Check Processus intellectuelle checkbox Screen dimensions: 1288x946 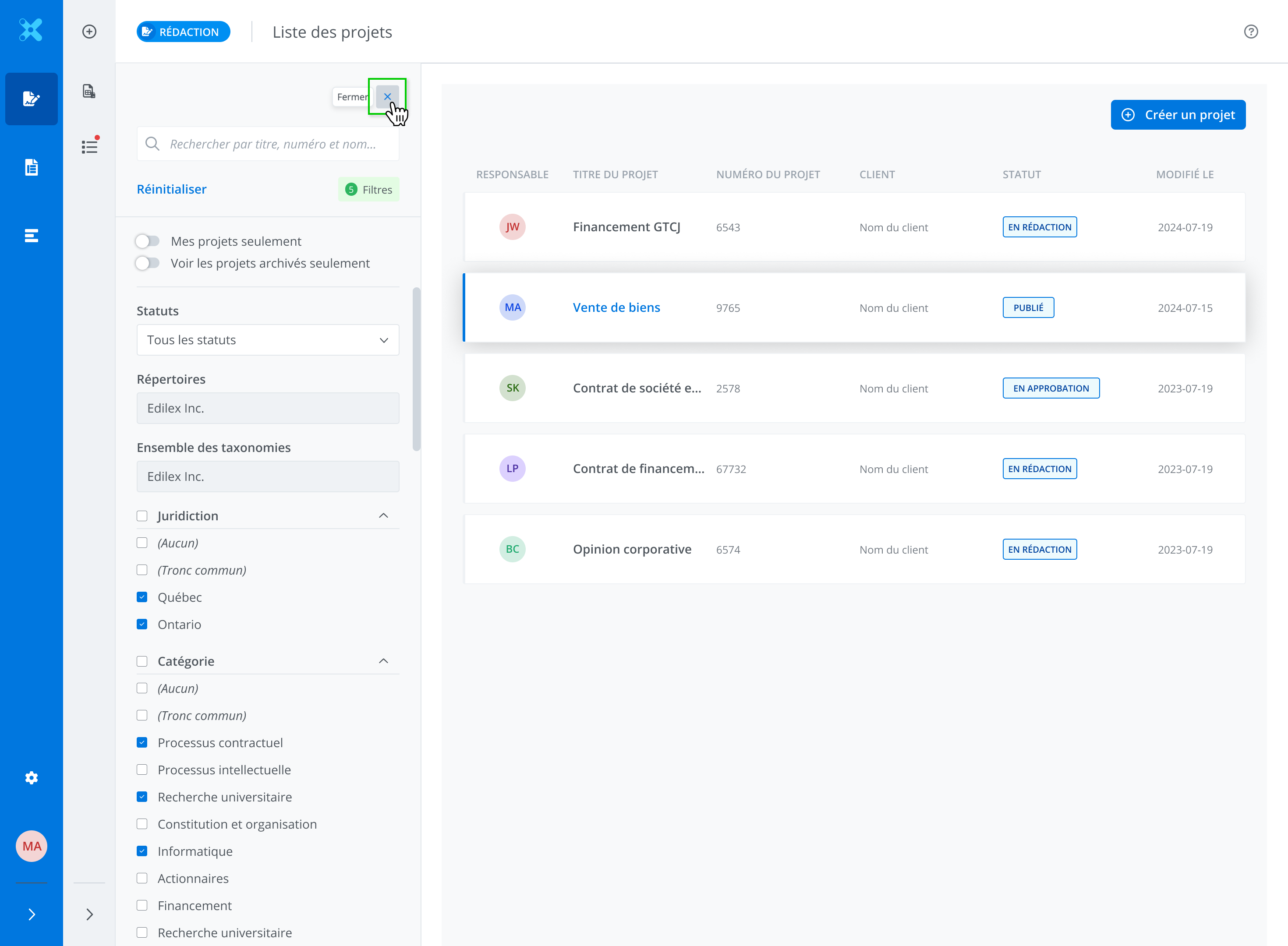(x=142, y=770)
